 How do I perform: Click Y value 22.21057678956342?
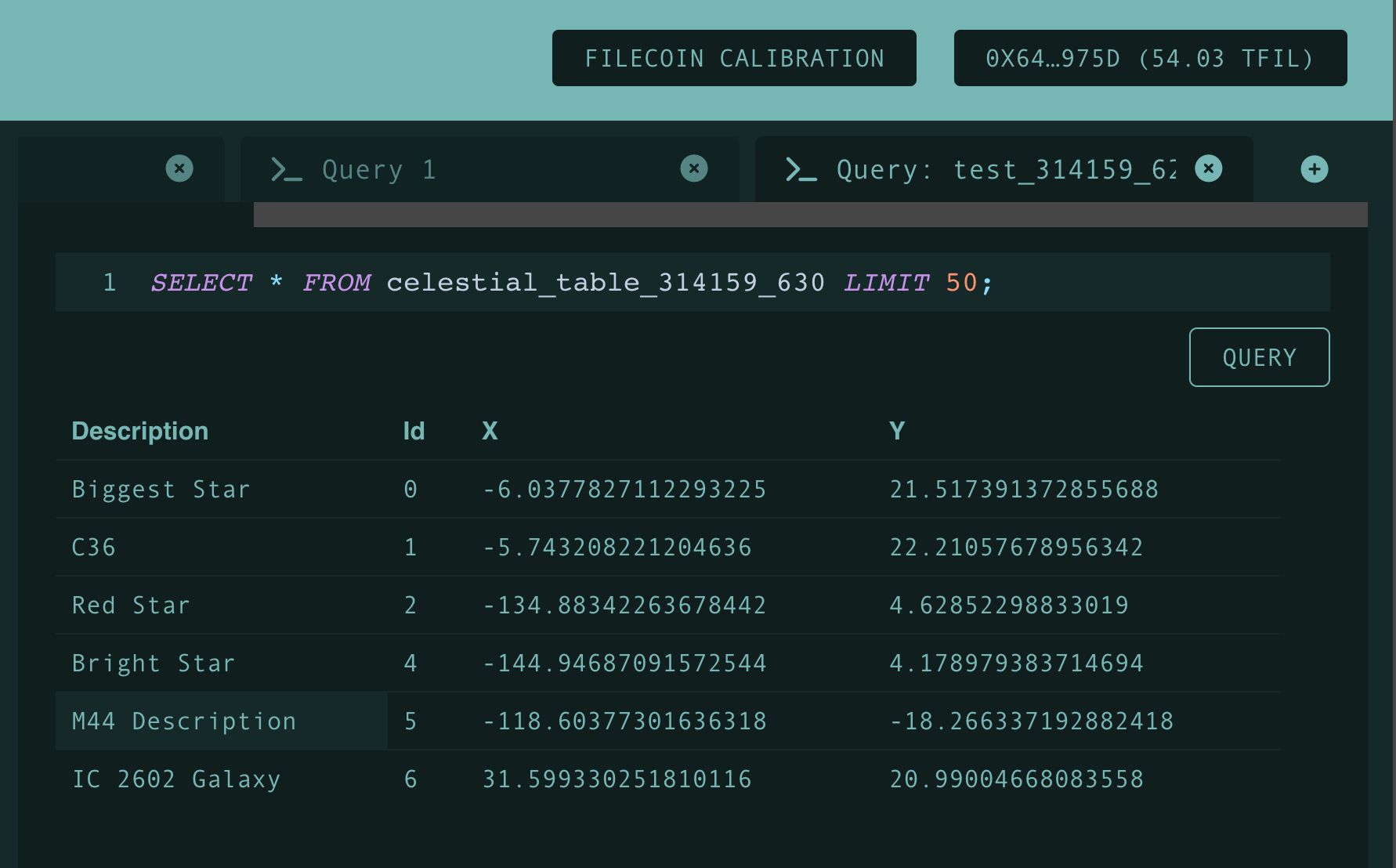[x=1017, y=548]
